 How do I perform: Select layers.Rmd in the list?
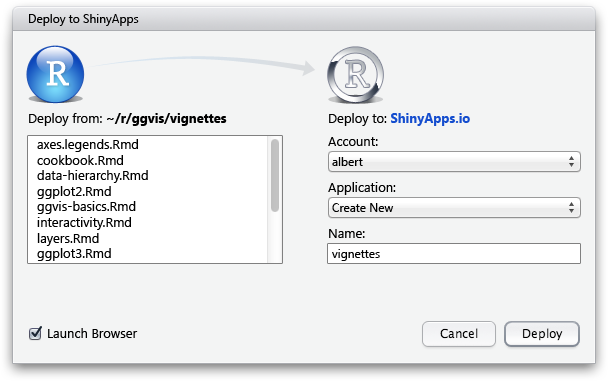(68, 238)
